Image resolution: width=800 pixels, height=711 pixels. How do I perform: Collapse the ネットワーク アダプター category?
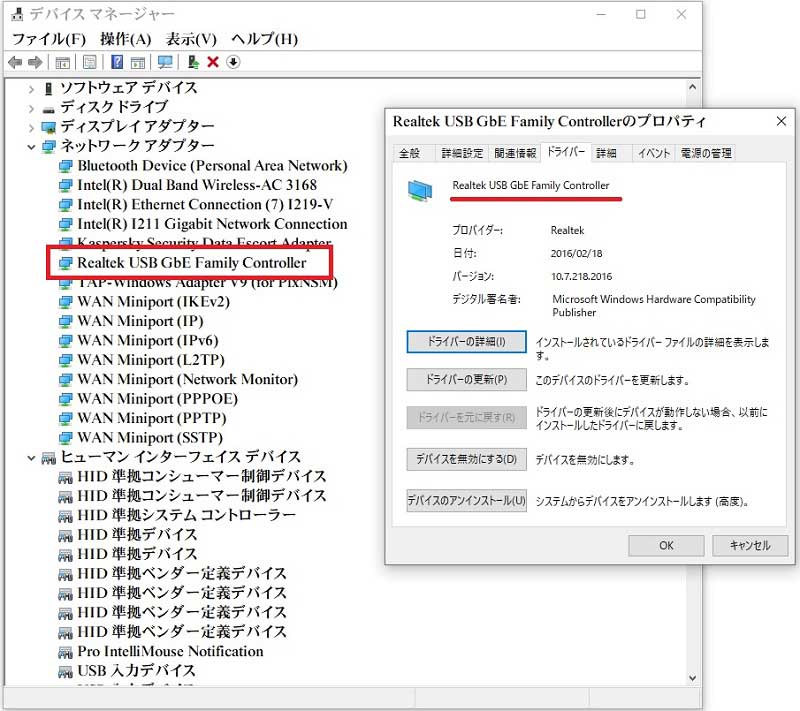point(31,147)
